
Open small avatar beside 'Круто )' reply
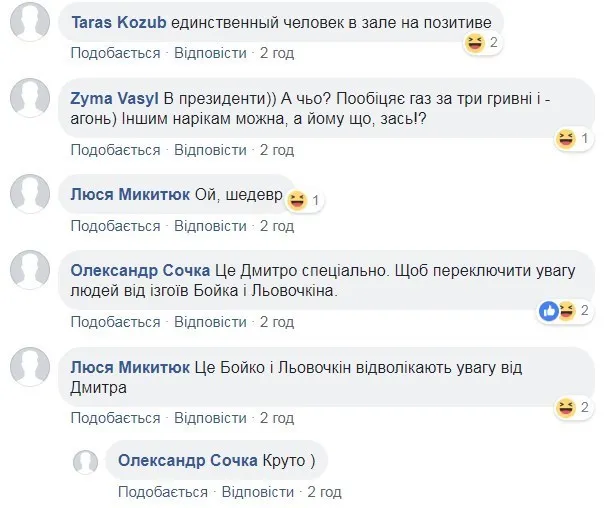(x=86, y=462)
